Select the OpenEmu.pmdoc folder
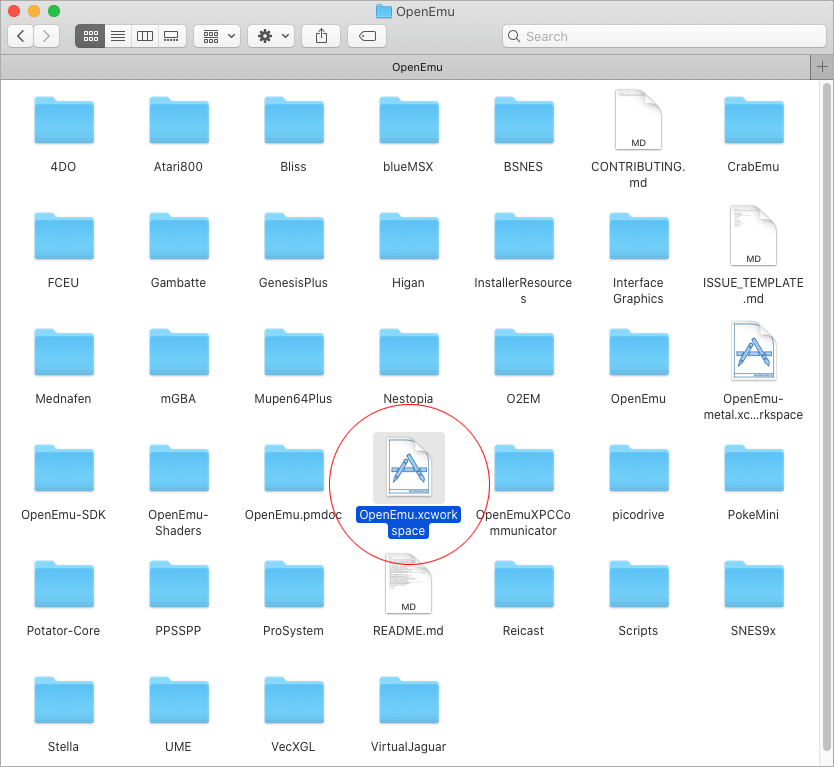Image resolution: width=834 pixels, height=767 pixels. click(x=294, y=468)
